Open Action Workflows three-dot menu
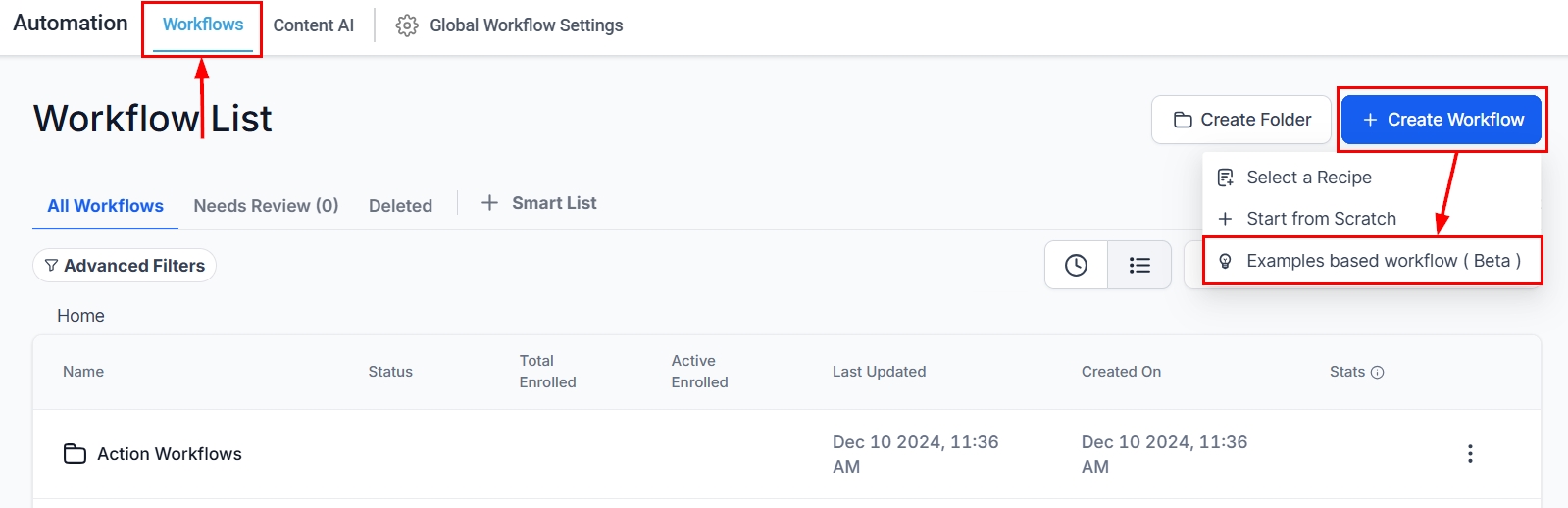The image size is (1568, 508). point(1469,453)
